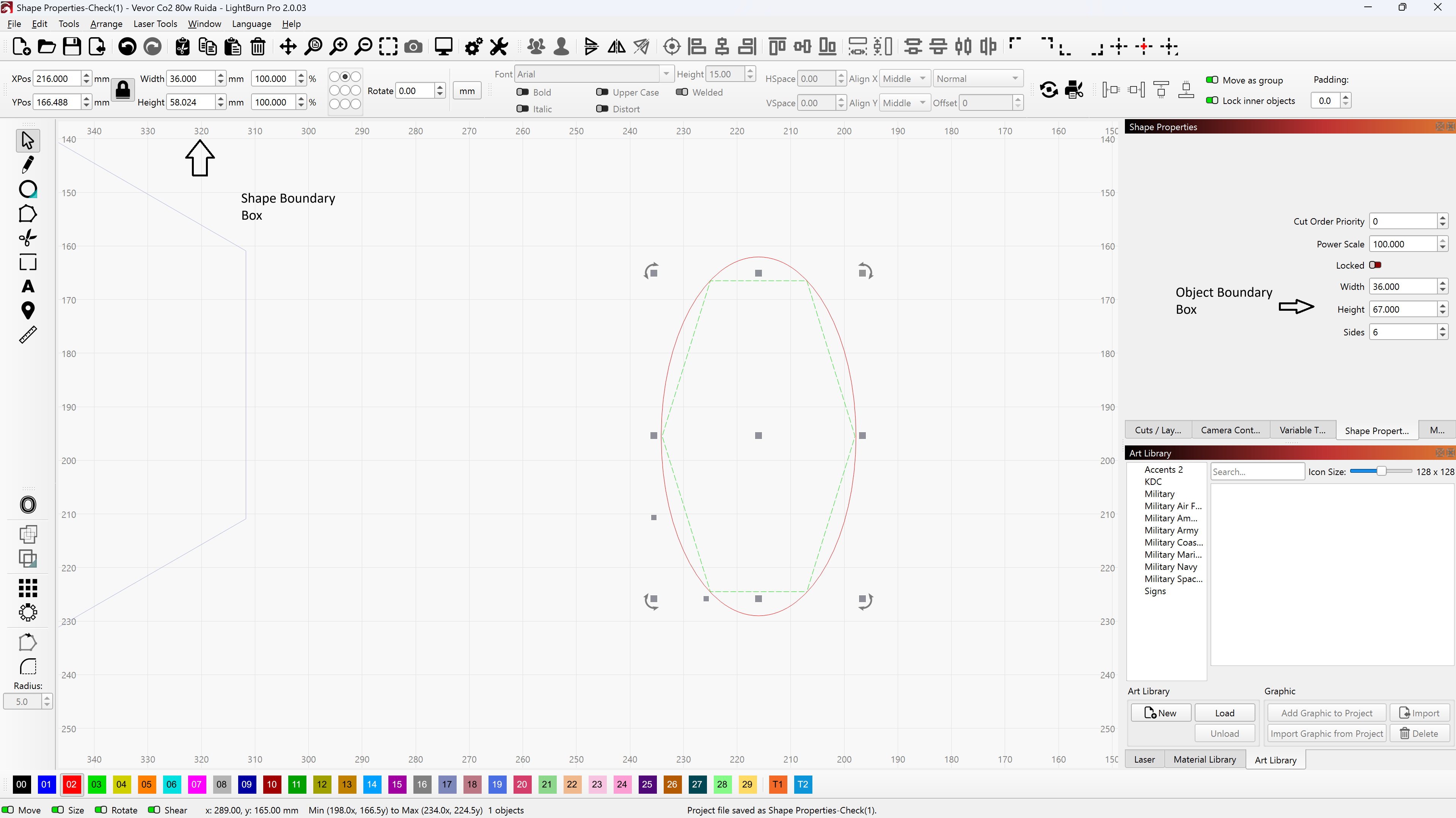The height and width of the screenshot is (818, 1456).
Task: Open the Align X Middle dropdown
Action: [904, 79]
